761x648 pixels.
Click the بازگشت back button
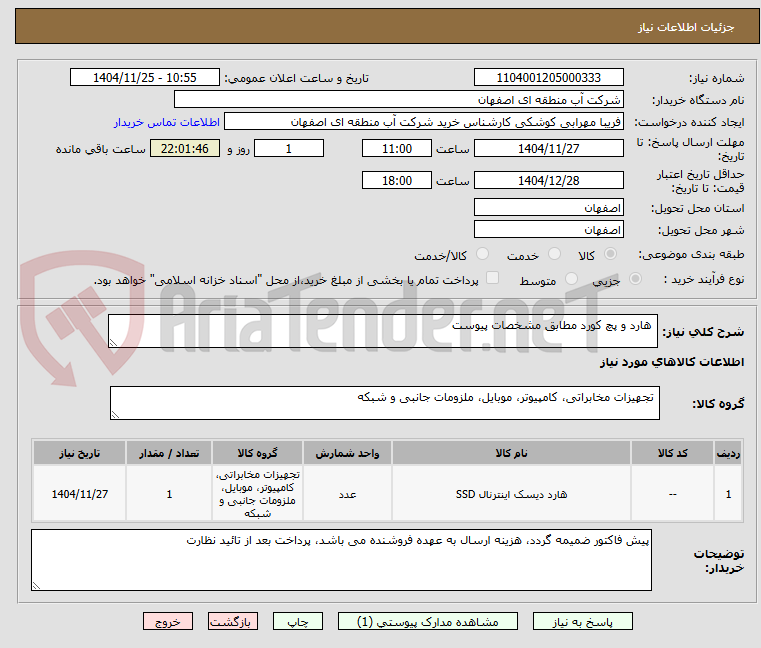[233, 621]
